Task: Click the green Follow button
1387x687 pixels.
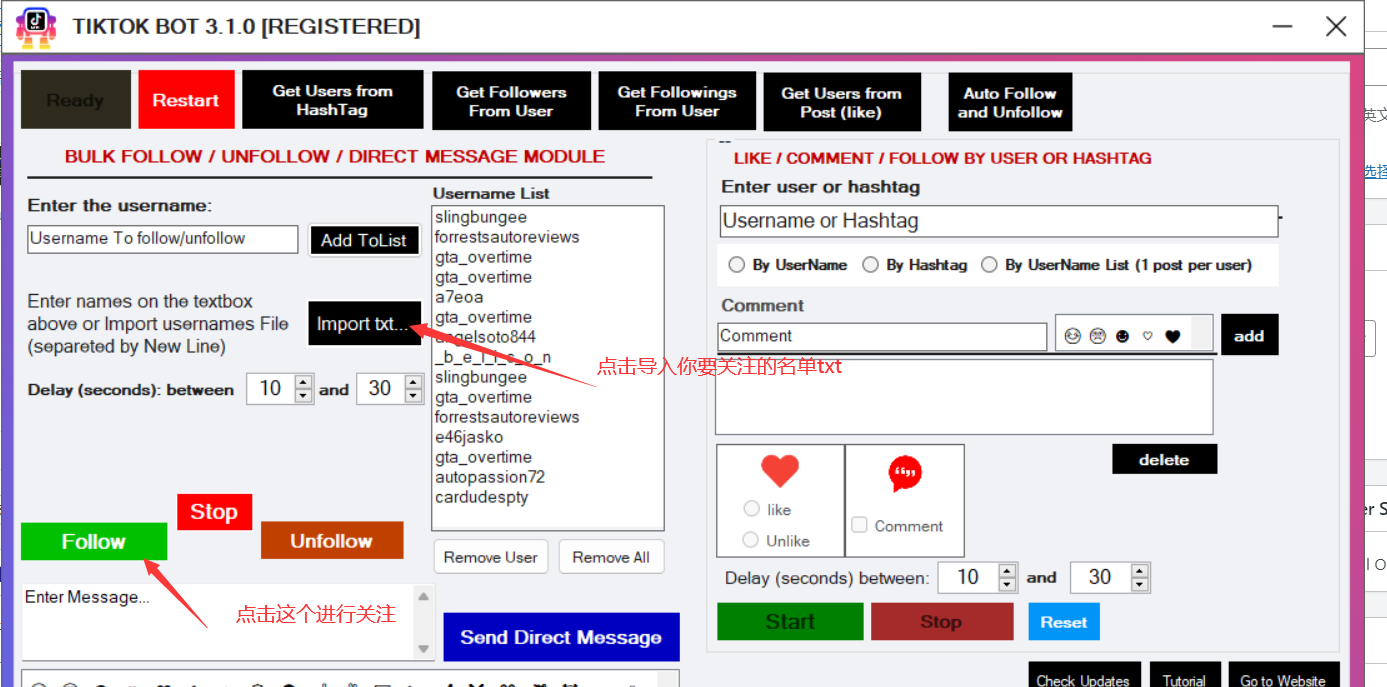Action: click(94, 541)
